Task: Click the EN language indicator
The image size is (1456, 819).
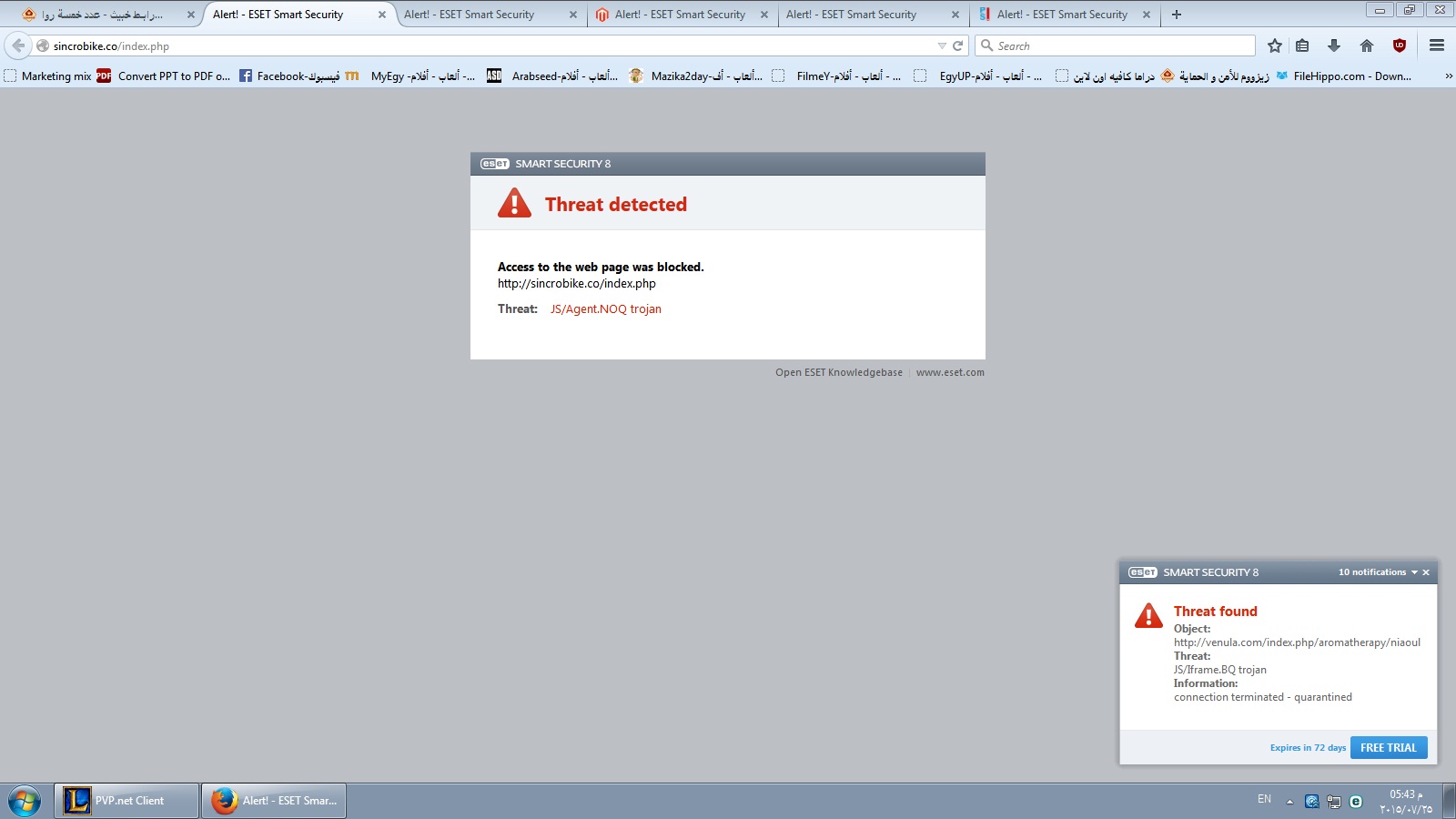Action: point(1265,799)
